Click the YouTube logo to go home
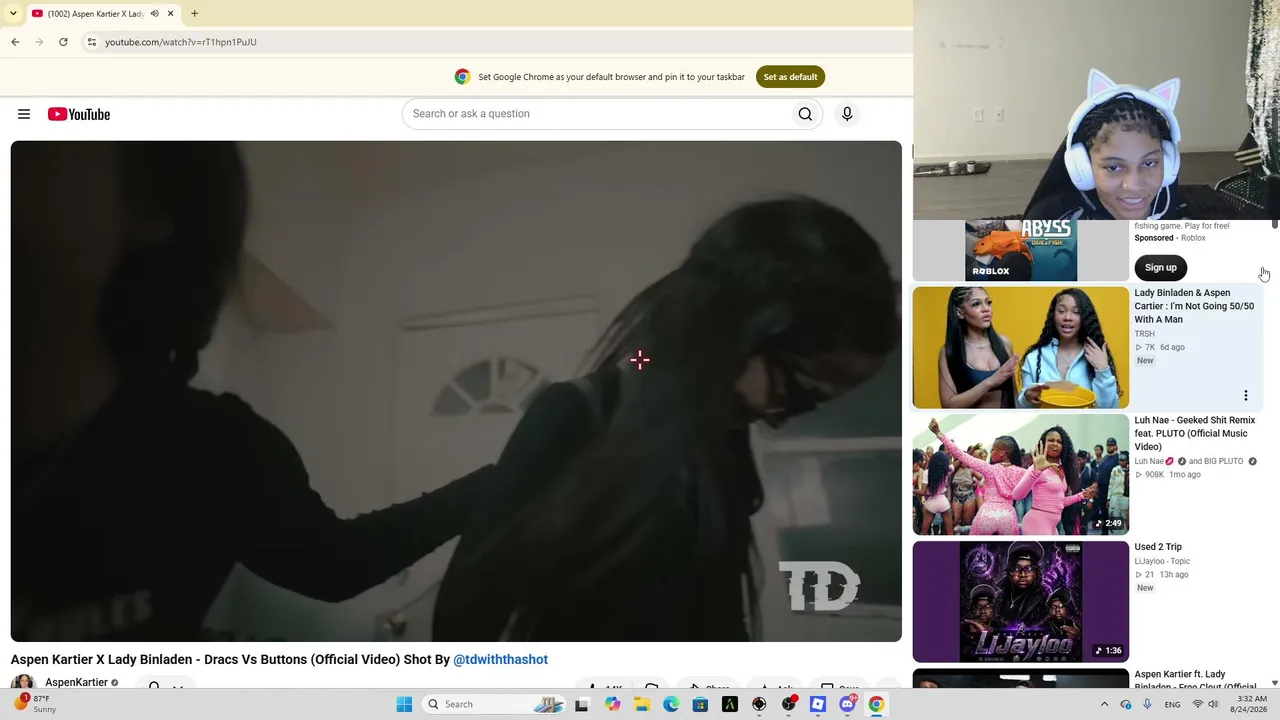This screenshot has height=720, width=1280. (x=78, y=114)
